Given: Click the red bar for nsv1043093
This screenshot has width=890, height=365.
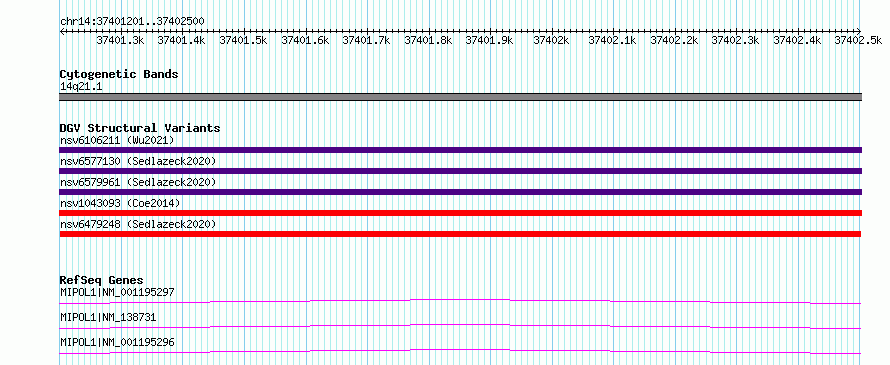Looking at the screenshot, I should pos(460,213).
